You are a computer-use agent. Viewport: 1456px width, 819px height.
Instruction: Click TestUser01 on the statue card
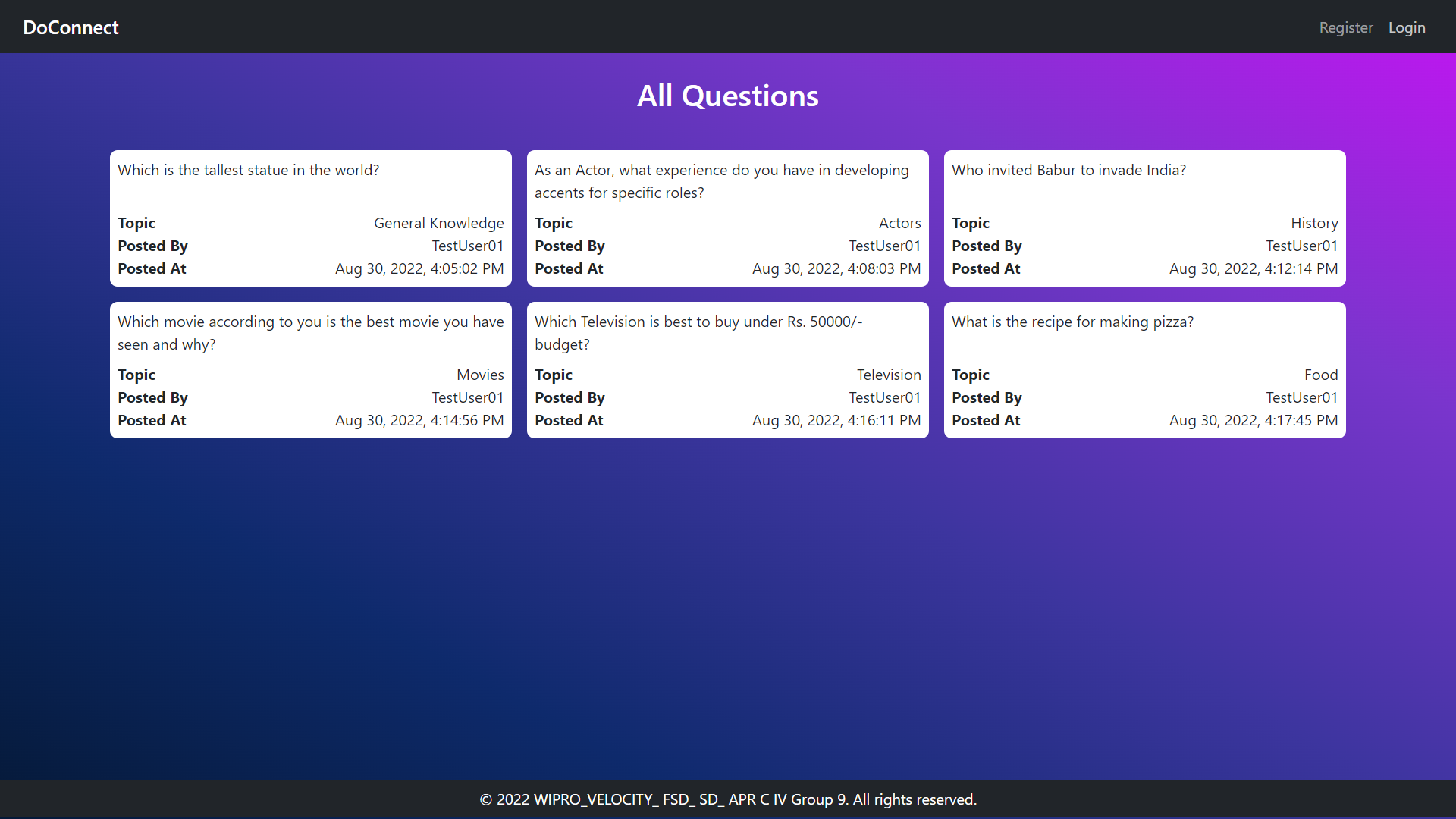coord(467,246)
